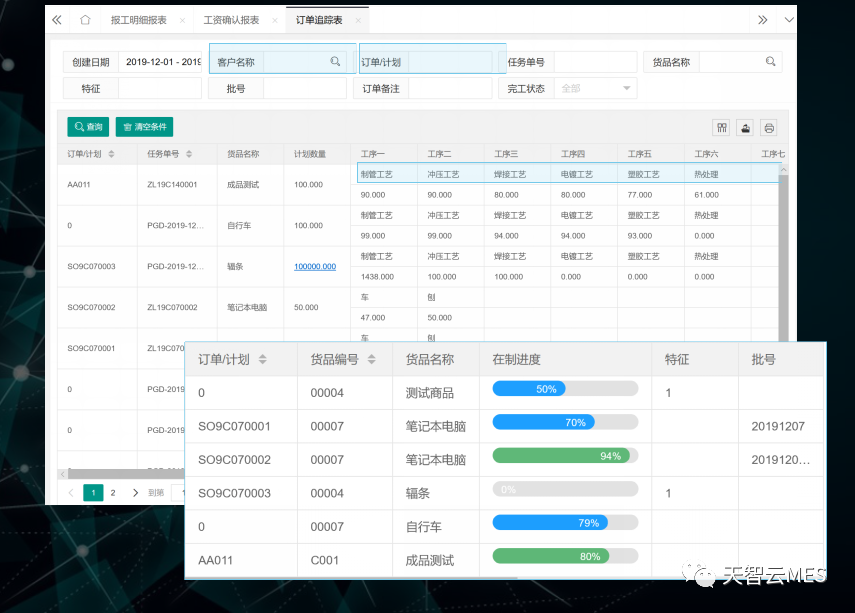The width and height of the screenshot is (855, 613).
Task: Click search icon in 货品名称 field
Action: pos(770,62)
